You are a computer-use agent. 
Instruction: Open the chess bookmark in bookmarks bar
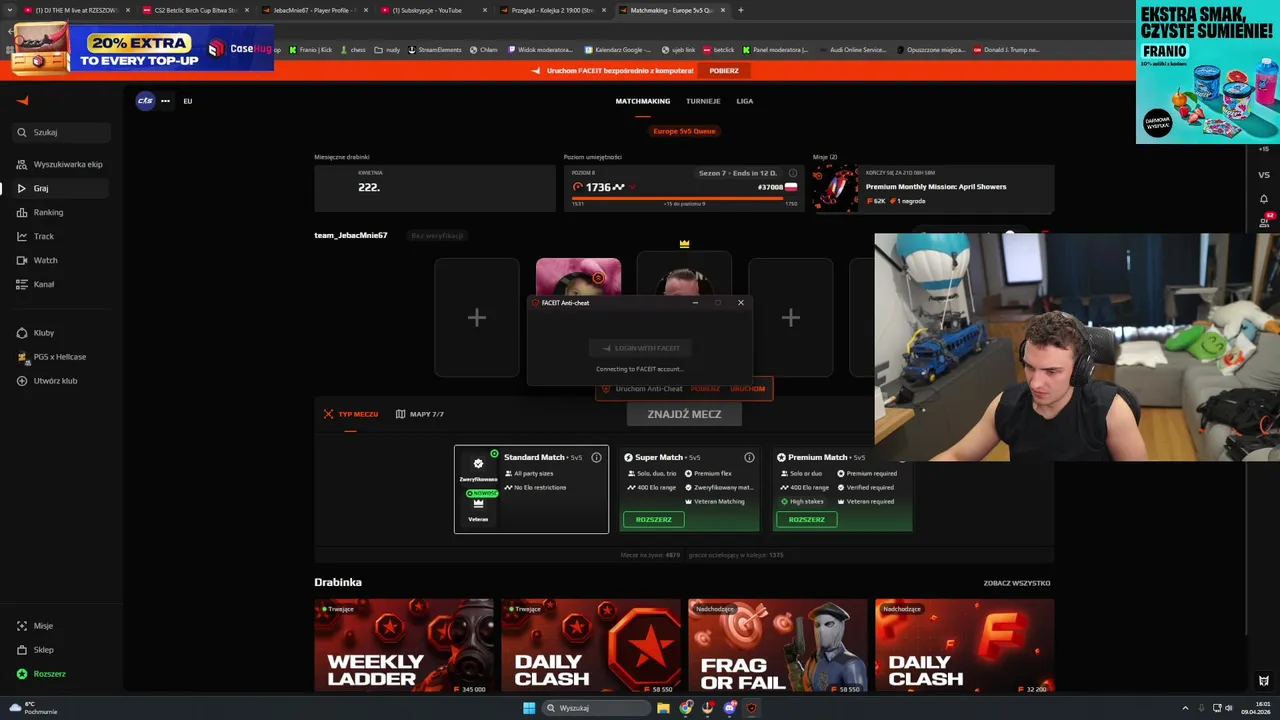coord(353,49)
